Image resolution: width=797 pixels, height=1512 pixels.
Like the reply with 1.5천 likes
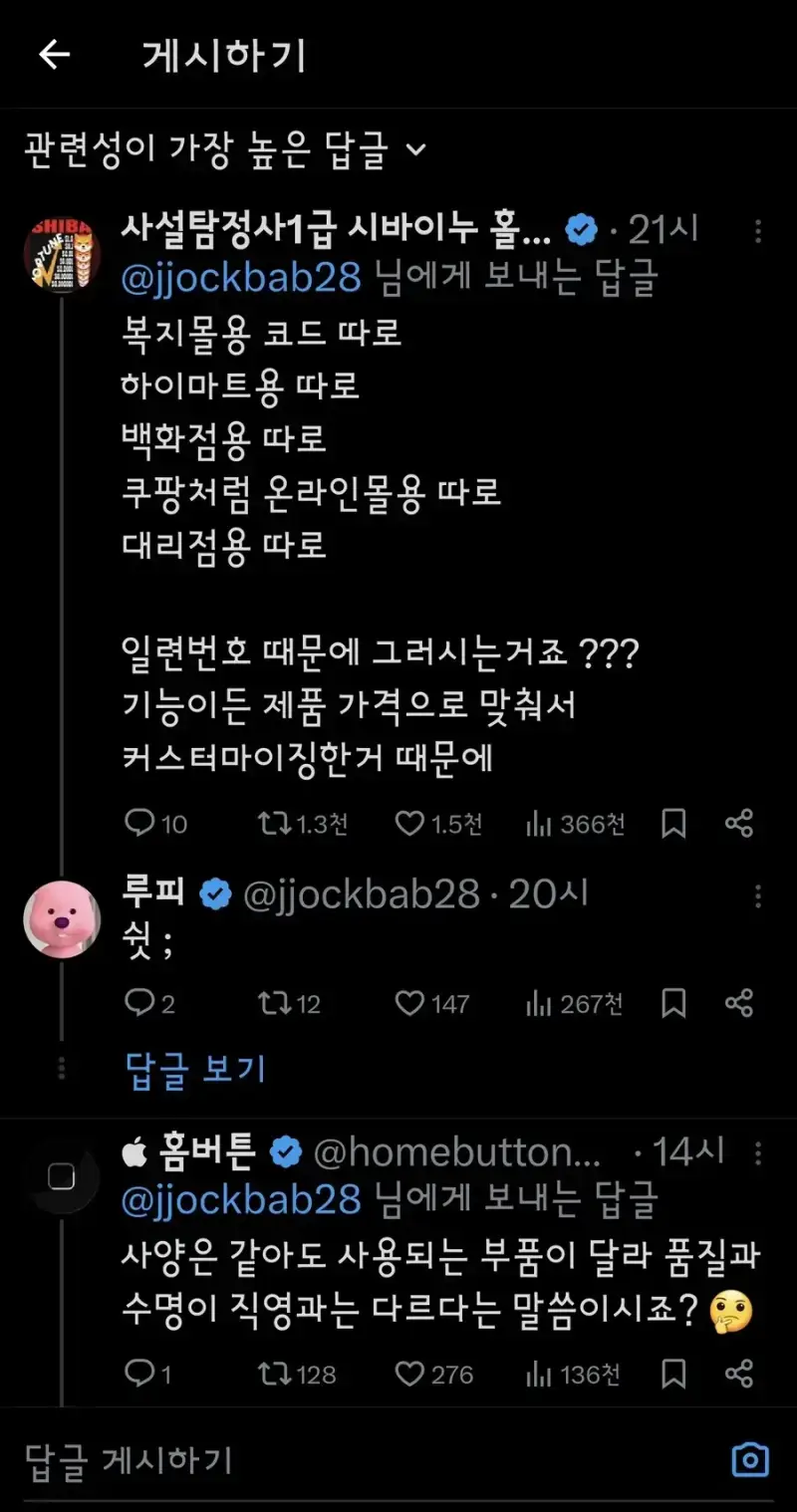tap(438, 824)
